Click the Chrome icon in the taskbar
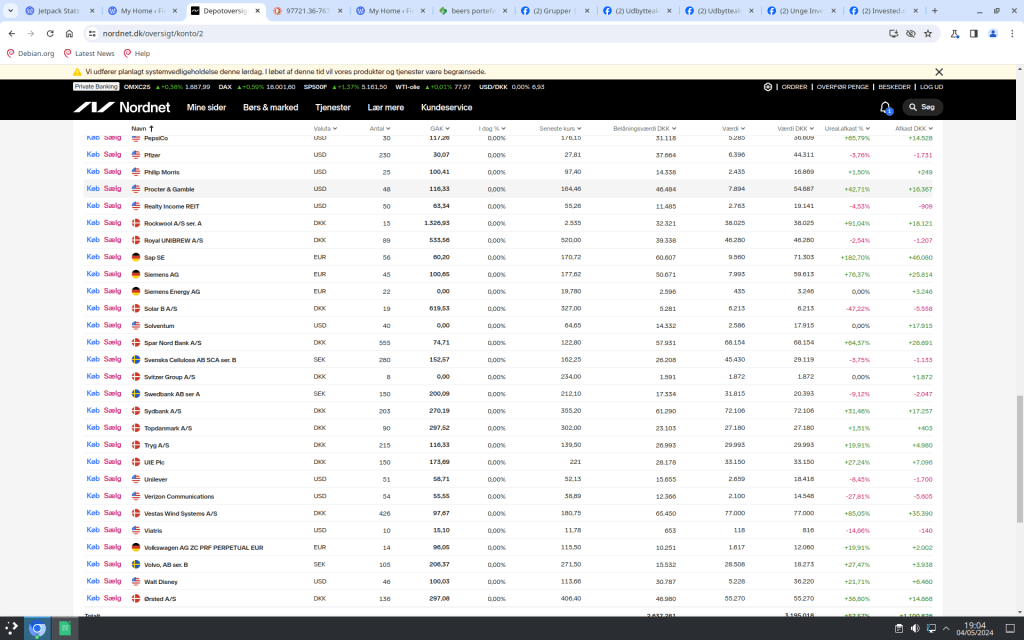 tap(37, 629)
